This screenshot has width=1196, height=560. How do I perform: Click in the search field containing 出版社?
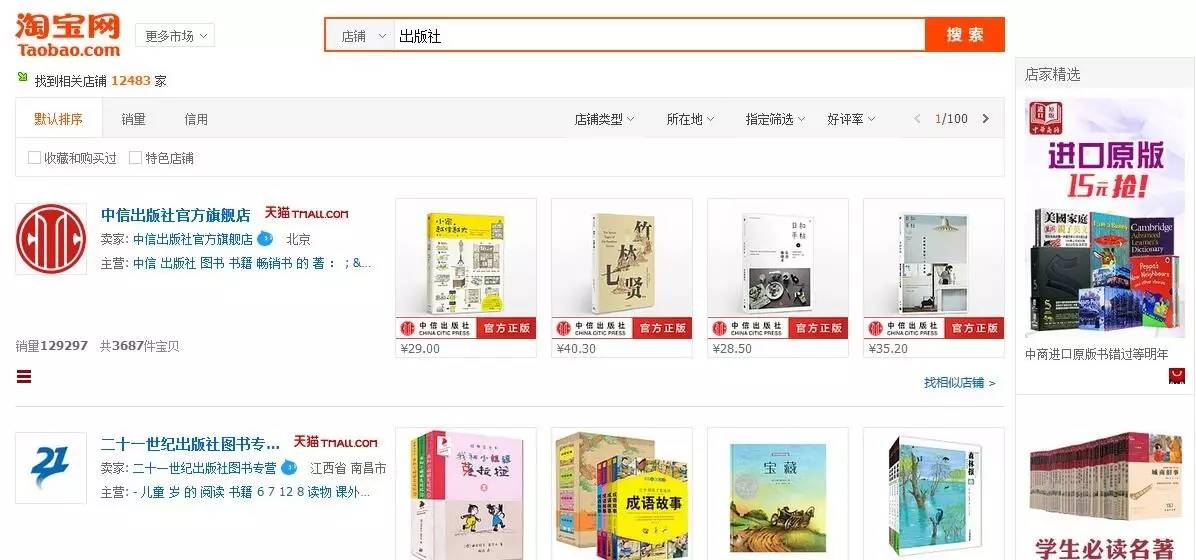click(x=659, y=35)
